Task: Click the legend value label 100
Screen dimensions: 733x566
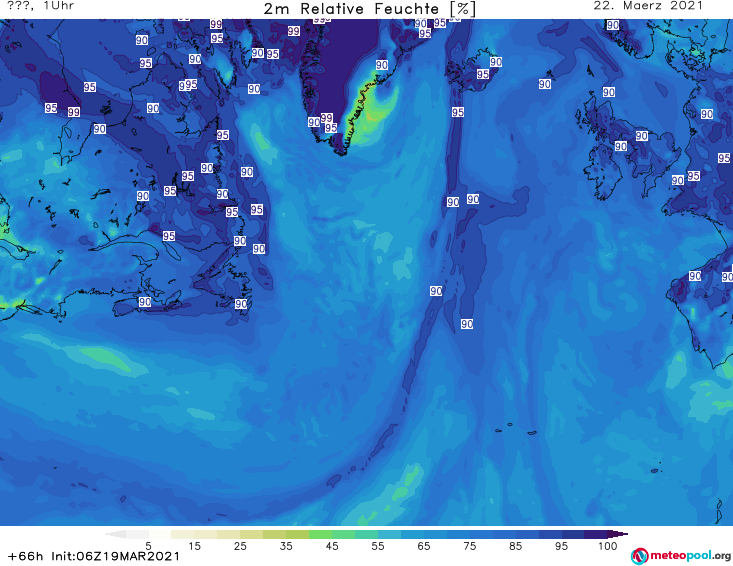Action: click(608, 546)
